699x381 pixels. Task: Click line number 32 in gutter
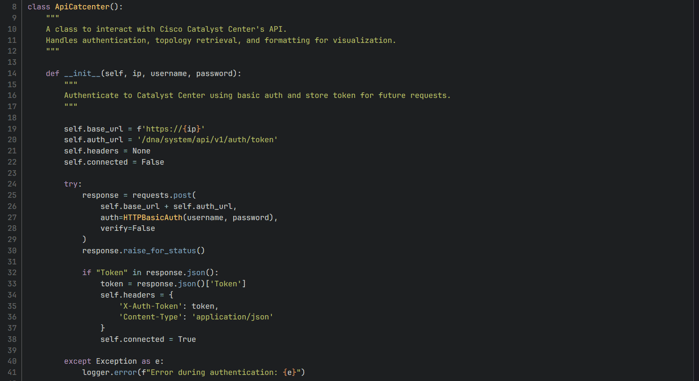click(12, 273)
